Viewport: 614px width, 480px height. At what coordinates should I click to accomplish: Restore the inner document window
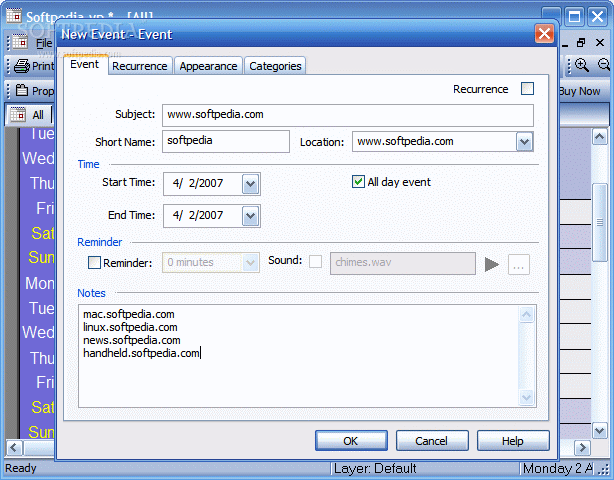point(581,42)
